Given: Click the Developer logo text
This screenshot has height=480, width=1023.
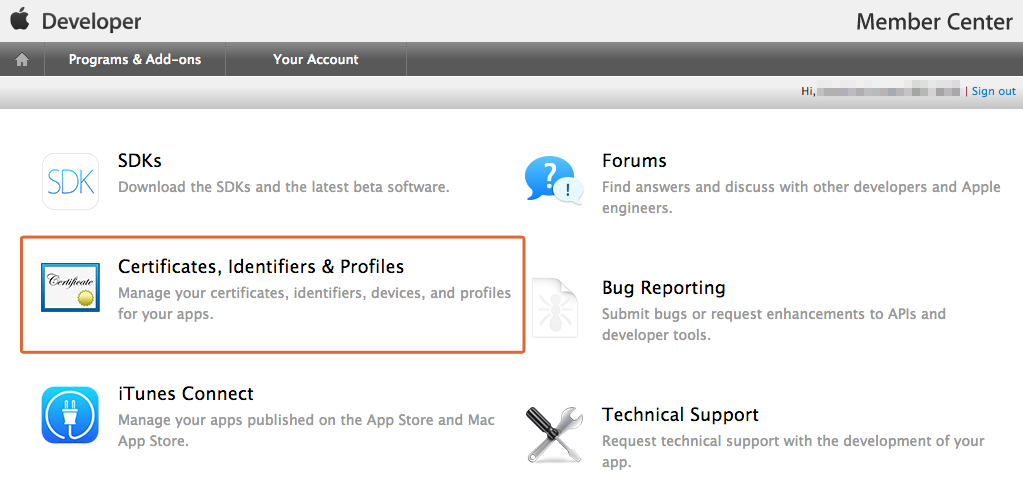Looking at the screenshot, I should pos(91,22).
